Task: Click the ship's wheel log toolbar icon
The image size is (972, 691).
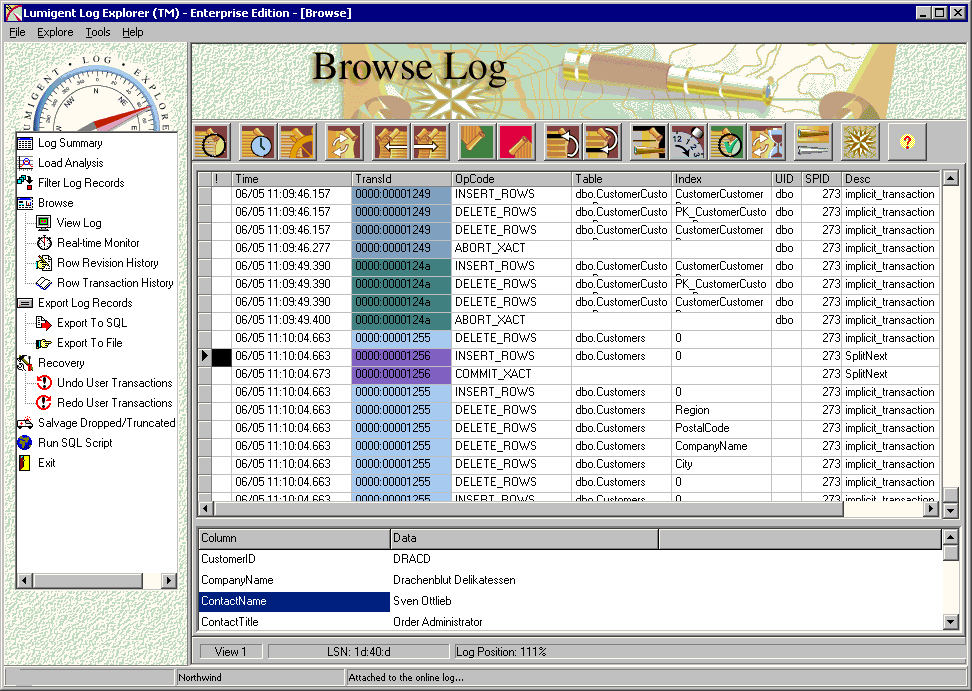Action: pos(297,142)
